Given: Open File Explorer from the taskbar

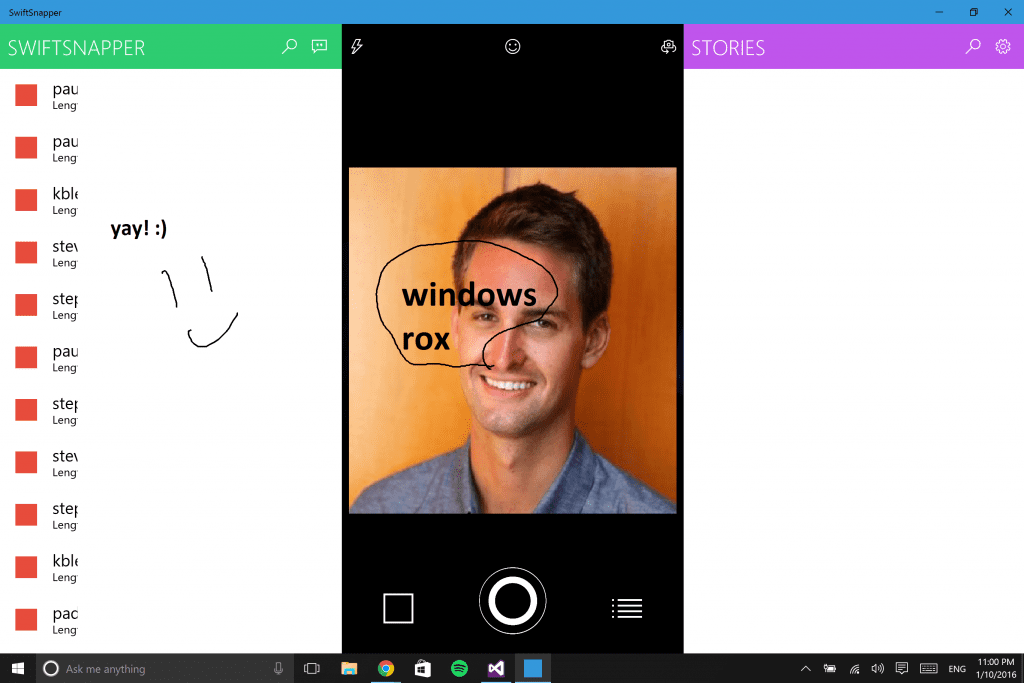Looking at the screenshot, I should pyautogui.click(x=349, y=669).
